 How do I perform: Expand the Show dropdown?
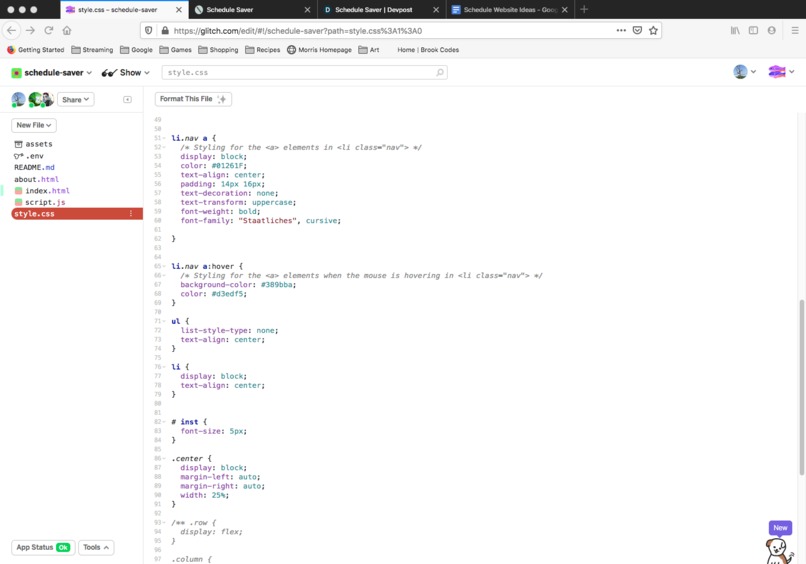click(126, 72)
